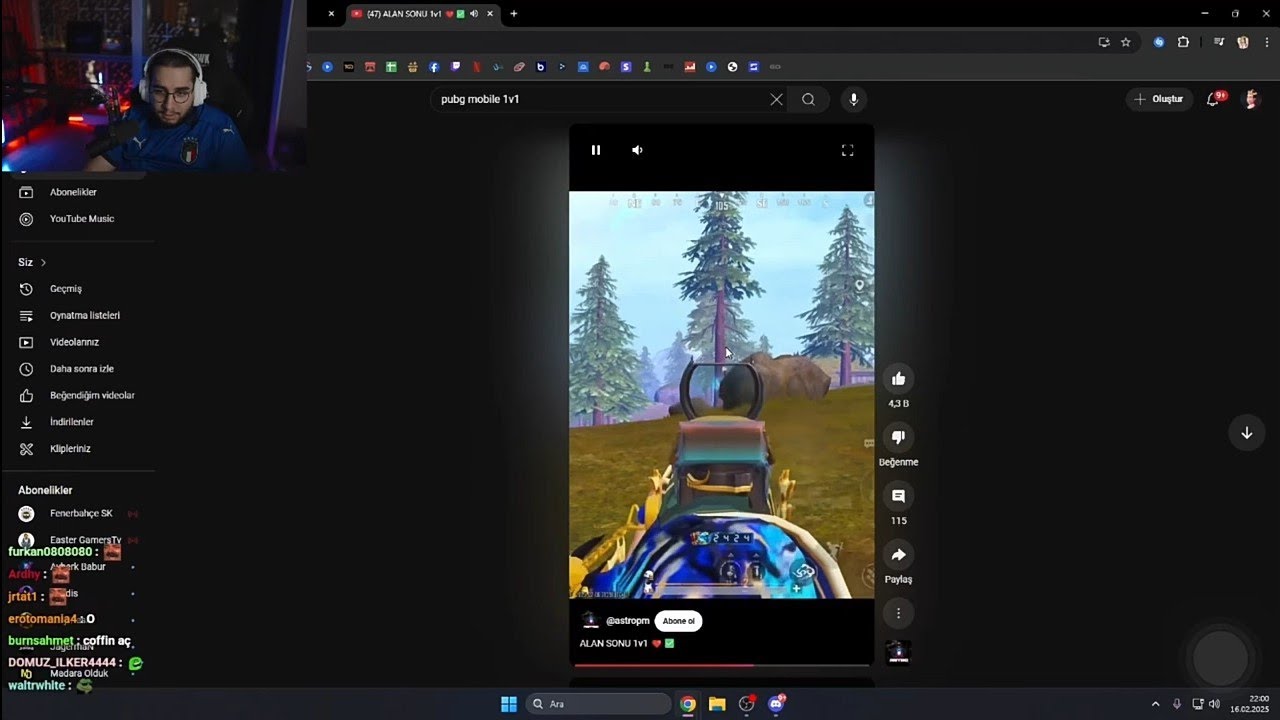1280x720 pixels.
Task: Show hidden system tray icons
Action: [x=1156, y=704]
